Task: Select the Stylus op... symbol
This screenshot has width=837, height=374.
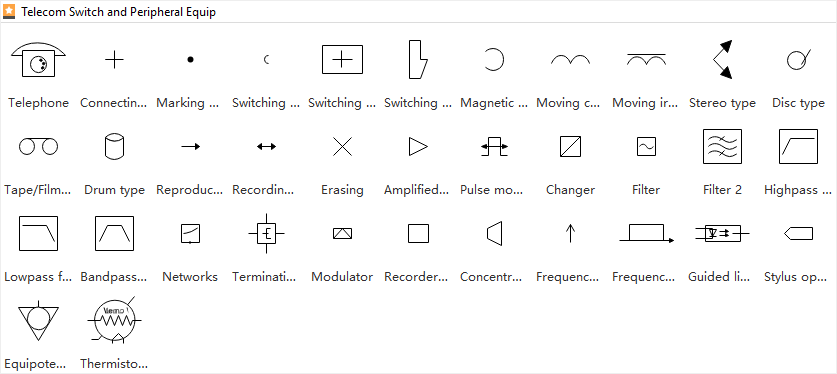Action: click(x=799, y=233)
